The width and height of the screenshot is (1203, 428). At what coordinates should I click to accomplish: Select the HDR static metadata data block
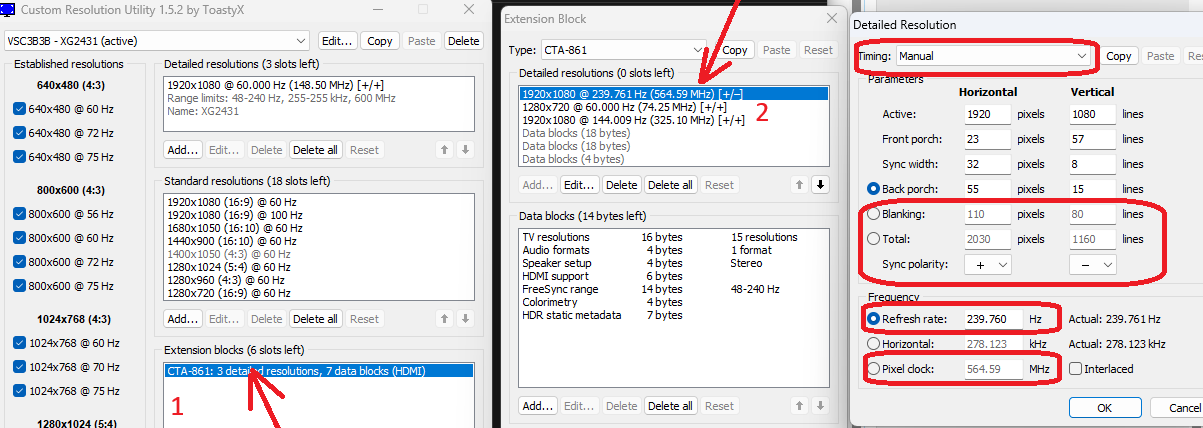[673, 315]
